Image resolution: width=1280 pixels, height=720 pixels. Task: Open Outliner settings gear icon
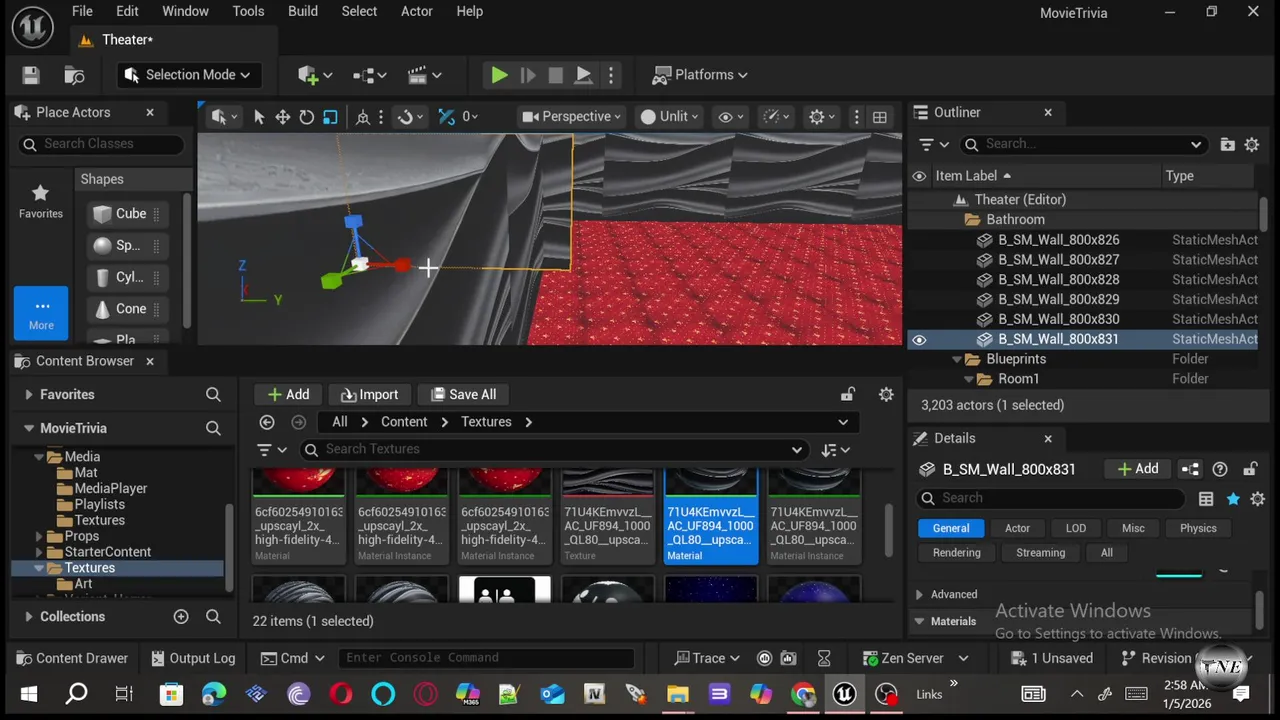coord(1252,144)
